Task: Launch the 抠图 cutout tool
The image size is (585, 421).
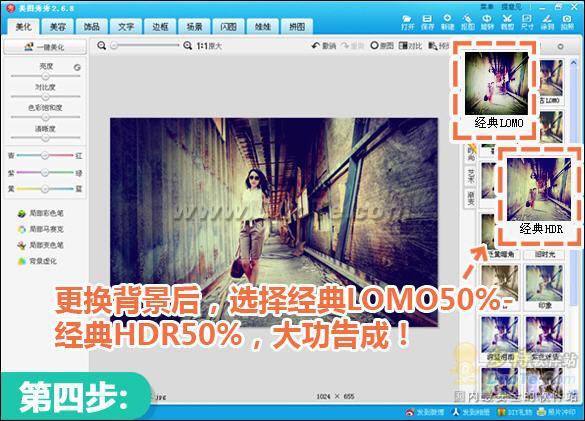Action: [x=467, y=22]
